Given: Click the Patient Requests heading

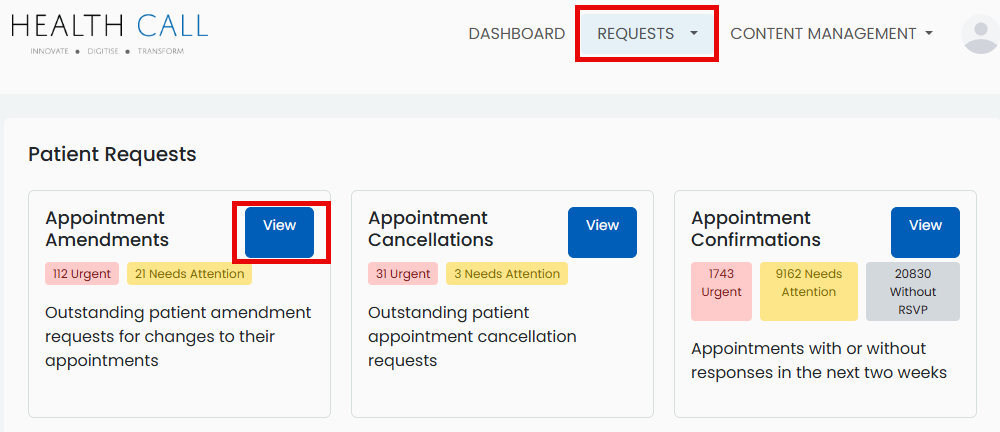Looking at the screenshot, I should coord(112,154).
